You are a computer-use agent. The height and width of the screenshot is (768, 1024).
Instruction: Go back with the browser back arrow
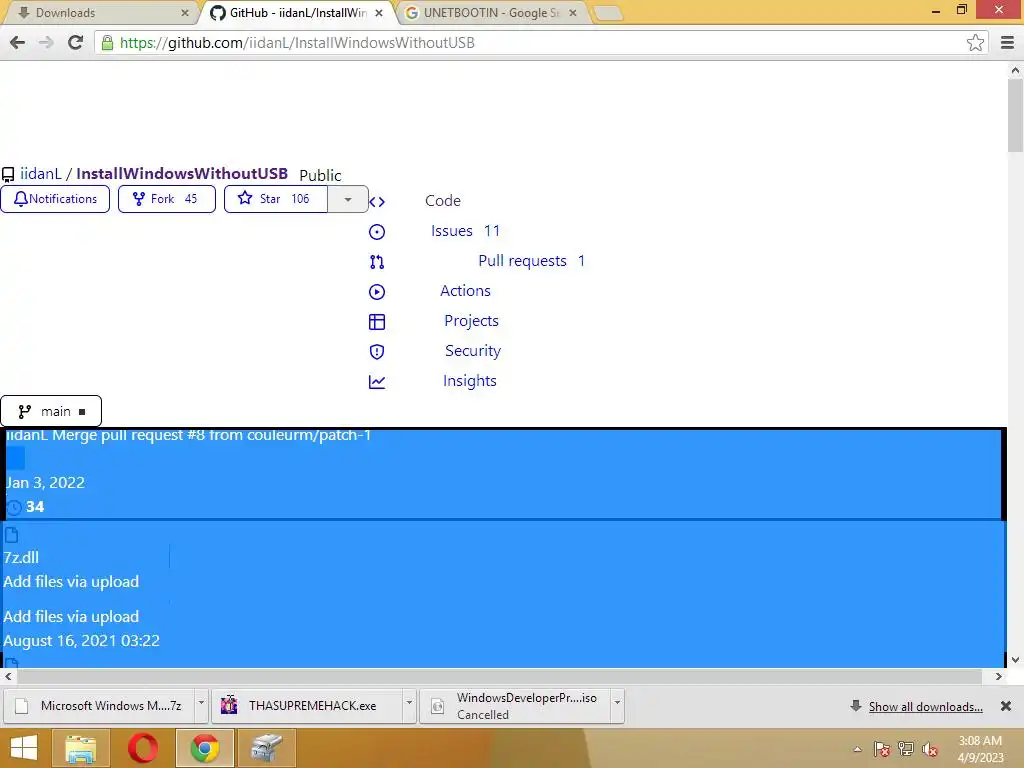(x=18, y=42)
